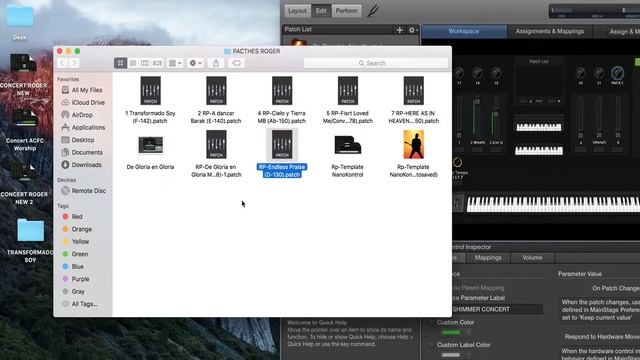Click the MainStage tuner icon
This screenshot has width=640, height=360.
(373, 11)
